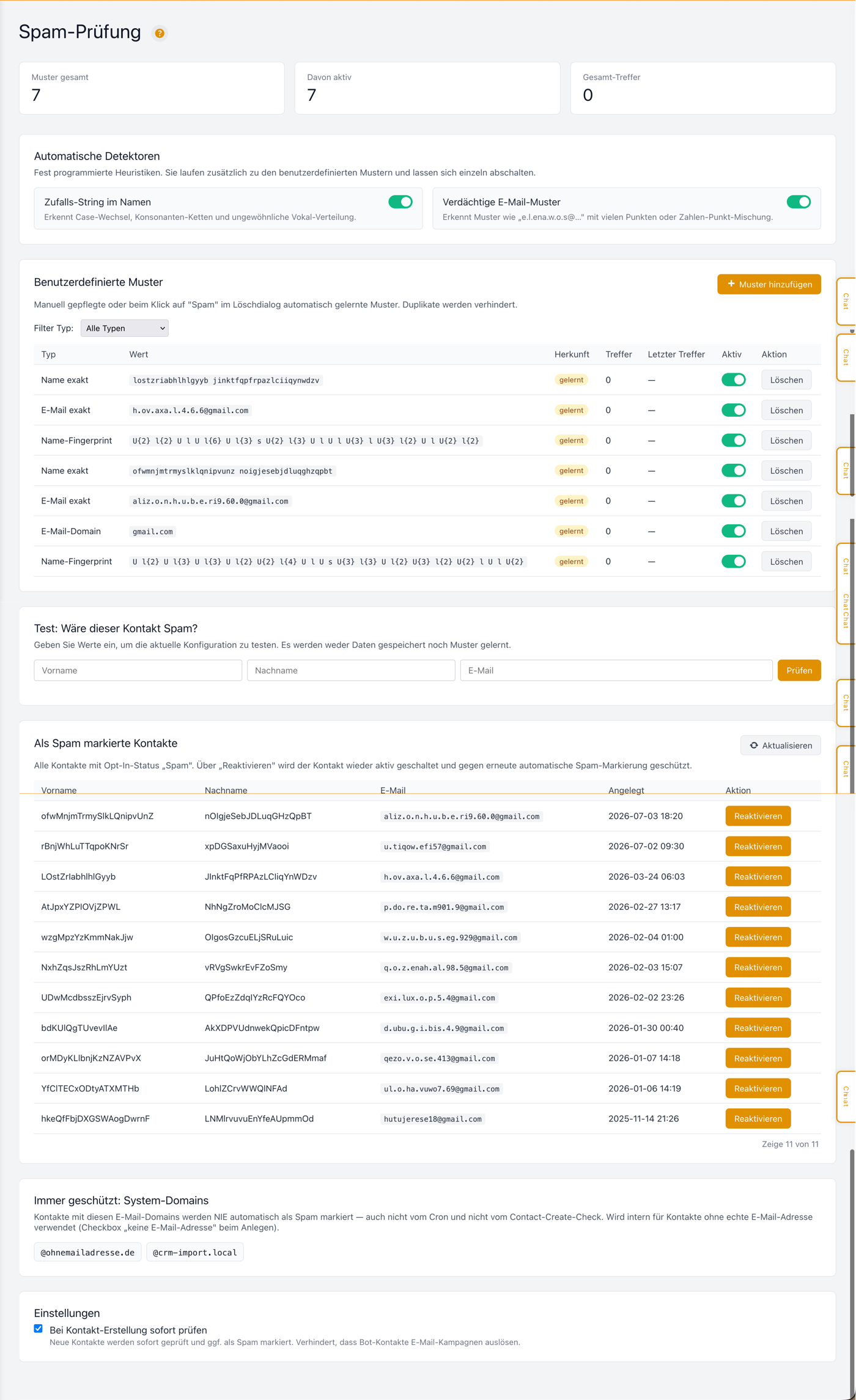
Task: Click the Prüfen button
Action: coord(799,670)
